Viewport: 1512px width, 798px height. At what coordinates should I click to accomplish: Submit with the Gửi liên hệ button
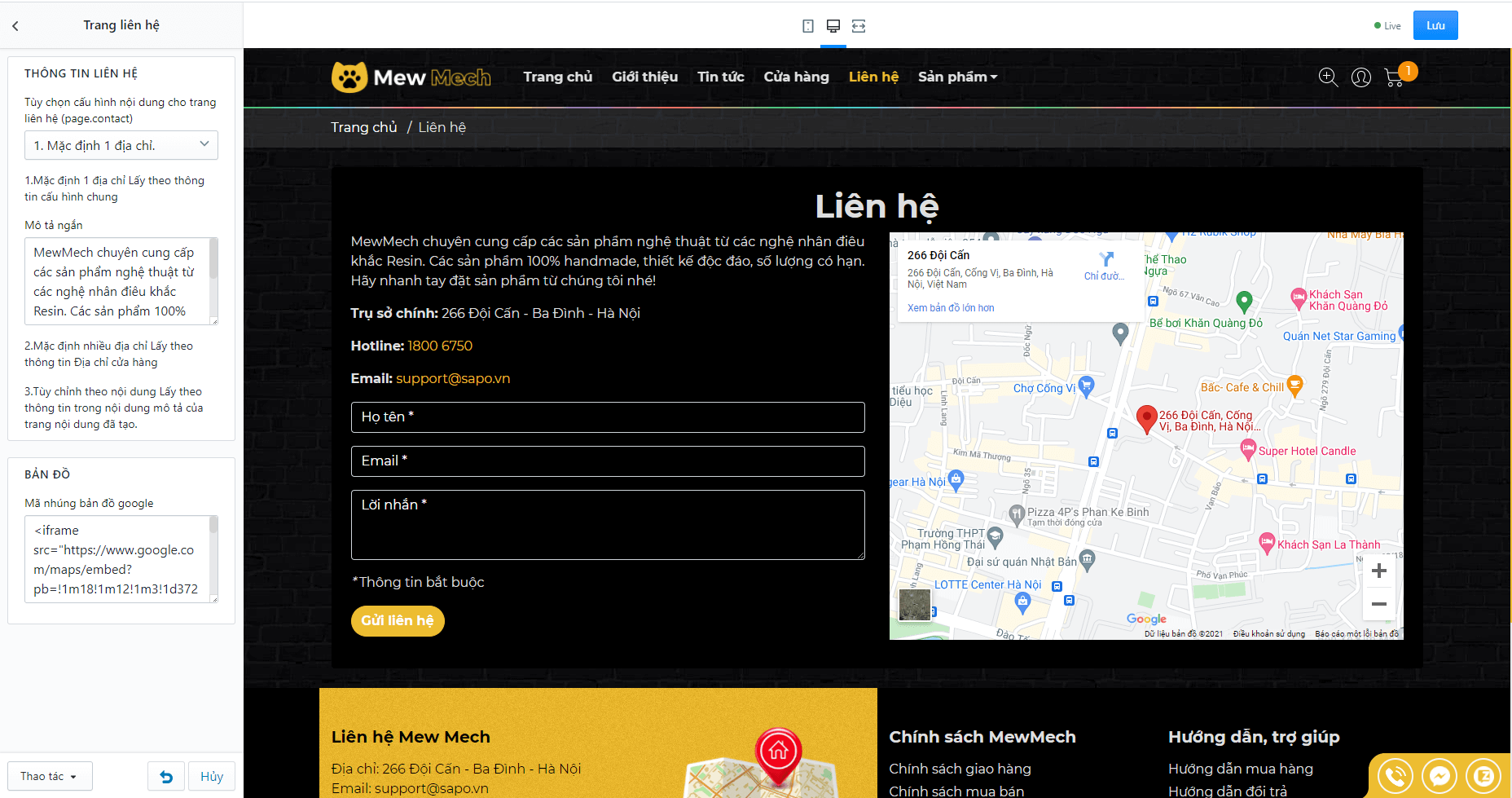tap(398, 621)
